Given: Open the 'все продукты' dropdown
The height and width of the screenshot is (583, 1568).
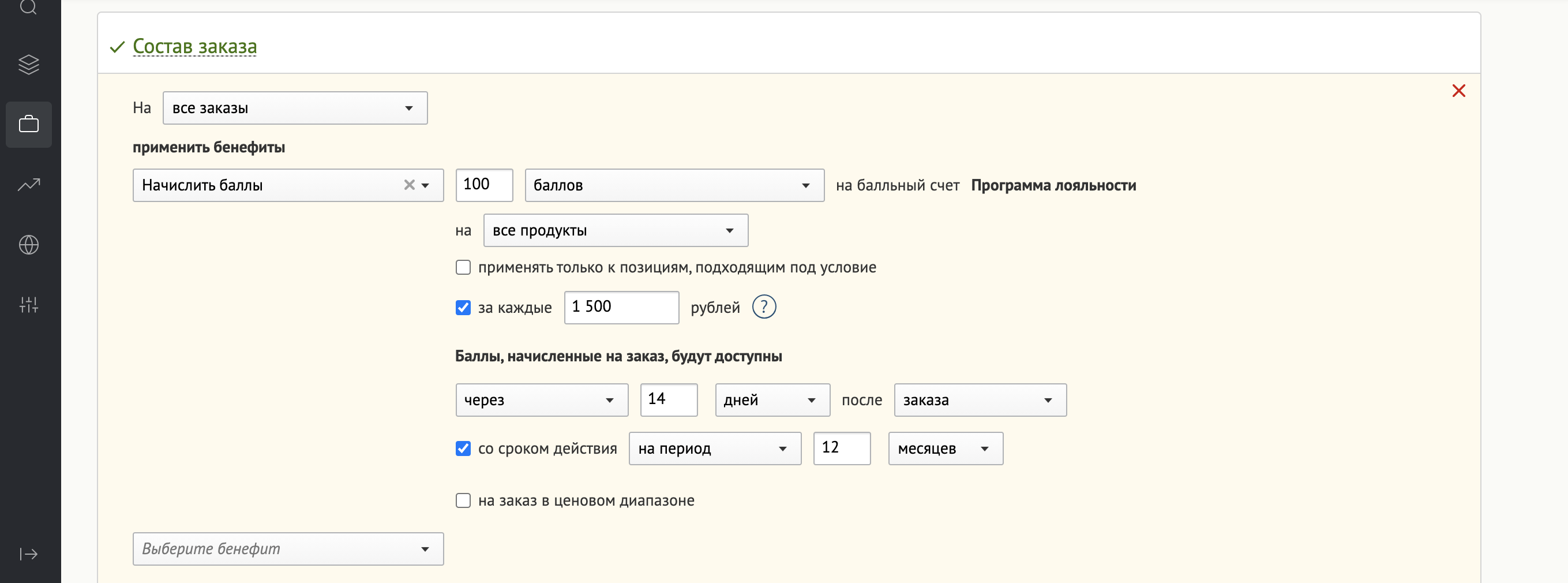Looking at the screenshot, I should 616,230.
